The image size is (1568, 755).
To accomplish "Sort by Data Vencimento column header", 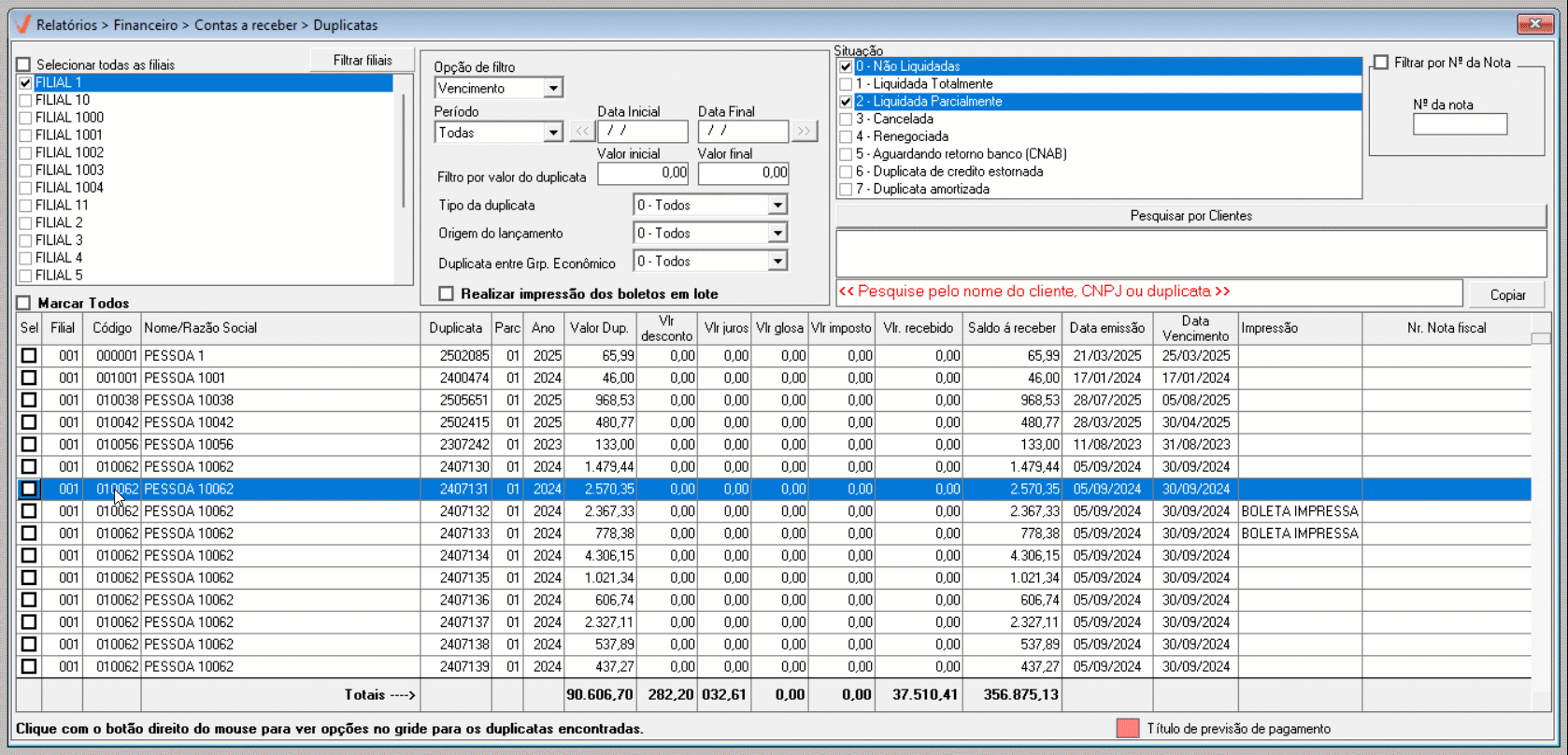I will point(1195,328).
